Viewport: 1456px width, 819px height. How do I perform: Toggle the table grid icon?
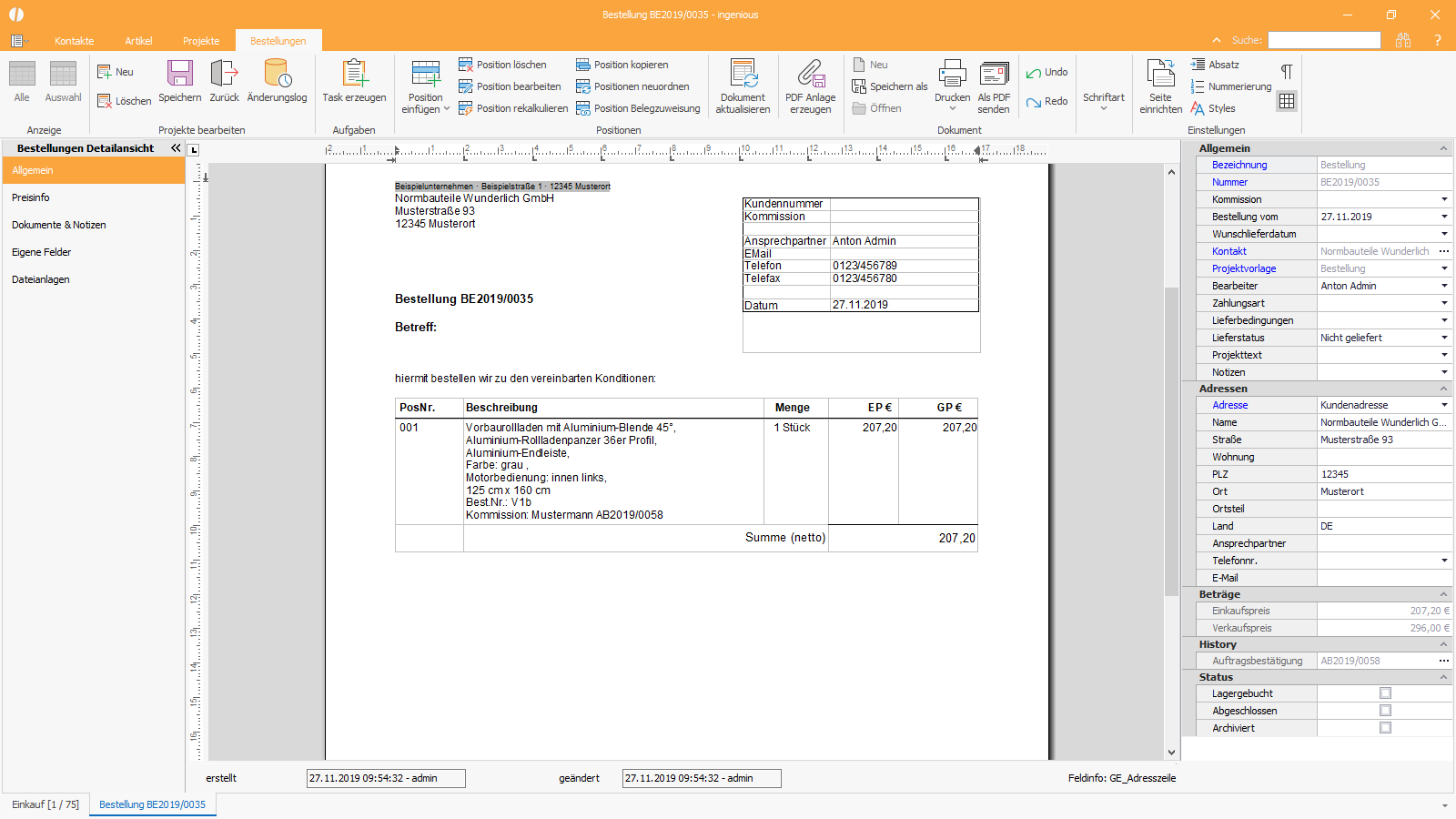pos(1287,101)
